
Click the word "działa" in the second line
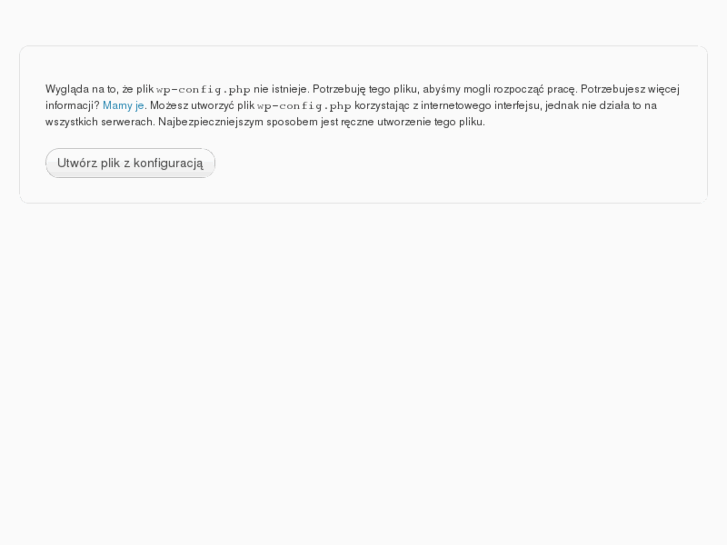tap(614, 105)
